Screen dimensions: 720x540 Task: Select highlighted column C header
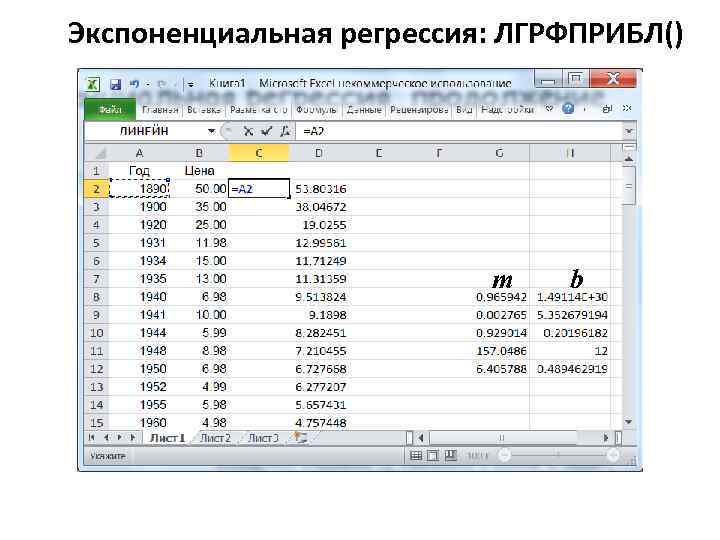pyautogui.click(x=259, y=153)
